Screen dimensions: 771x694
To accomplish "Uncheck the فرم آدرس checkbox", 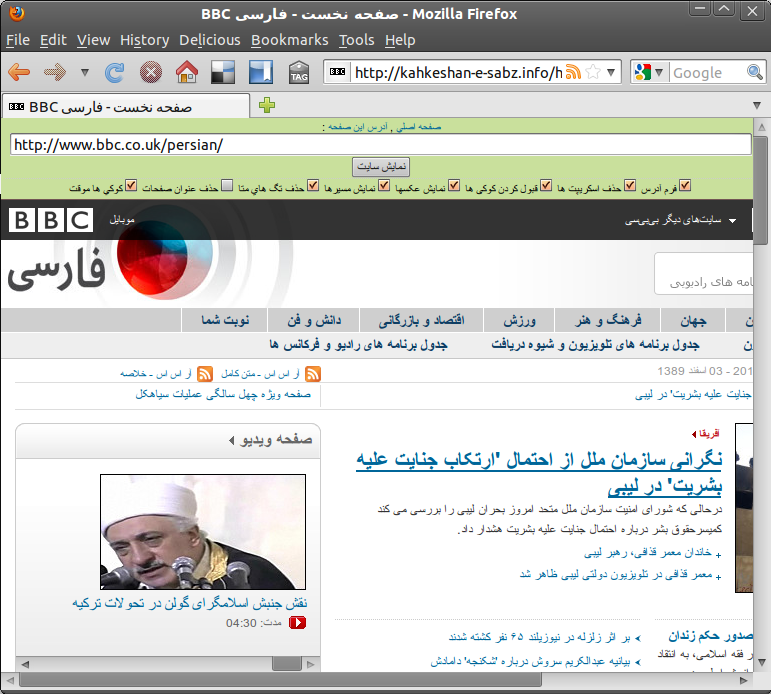I will click(684, 186).
